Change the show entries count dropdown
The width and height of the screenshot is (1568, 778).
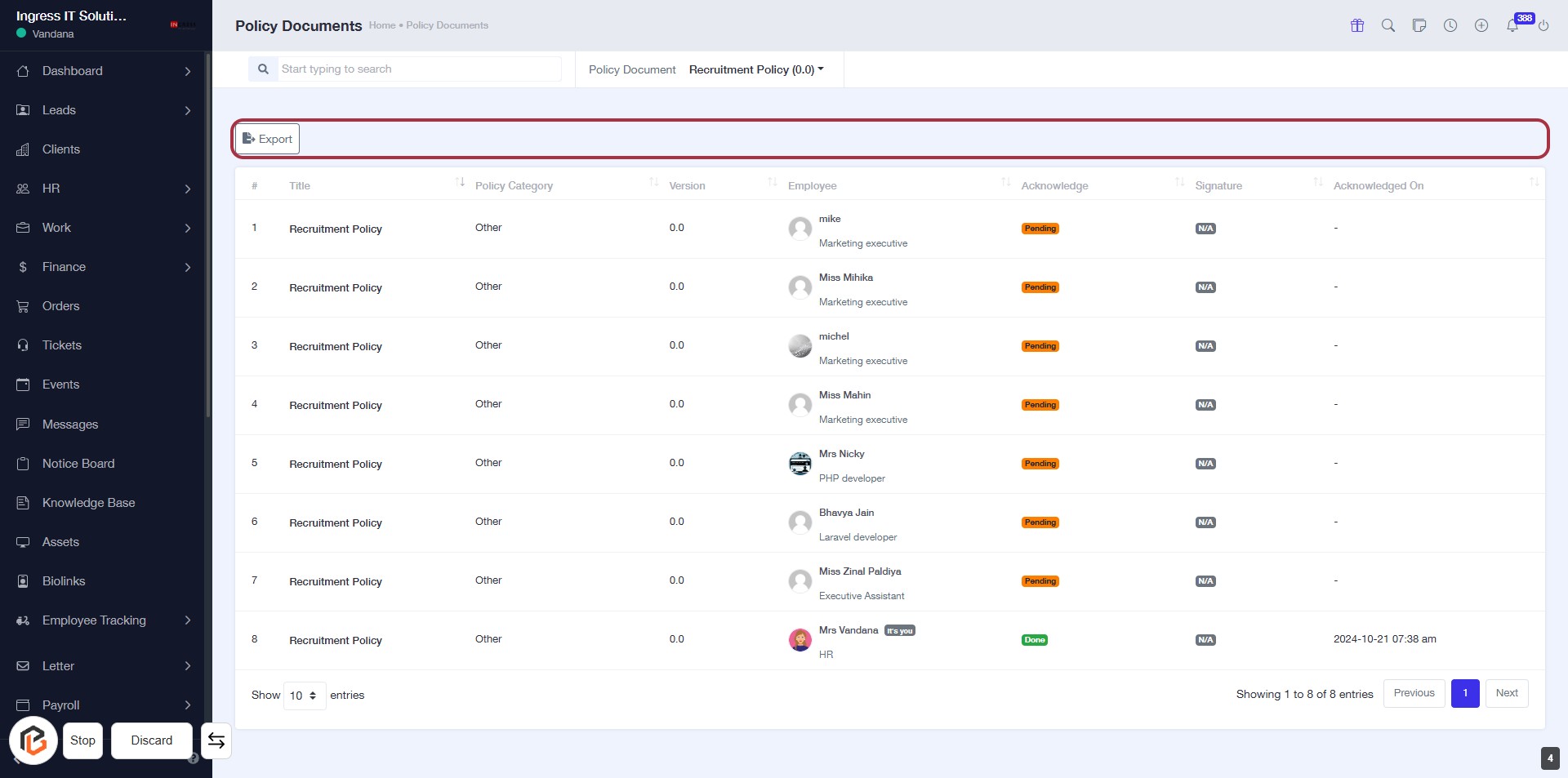tap(304, 696)
